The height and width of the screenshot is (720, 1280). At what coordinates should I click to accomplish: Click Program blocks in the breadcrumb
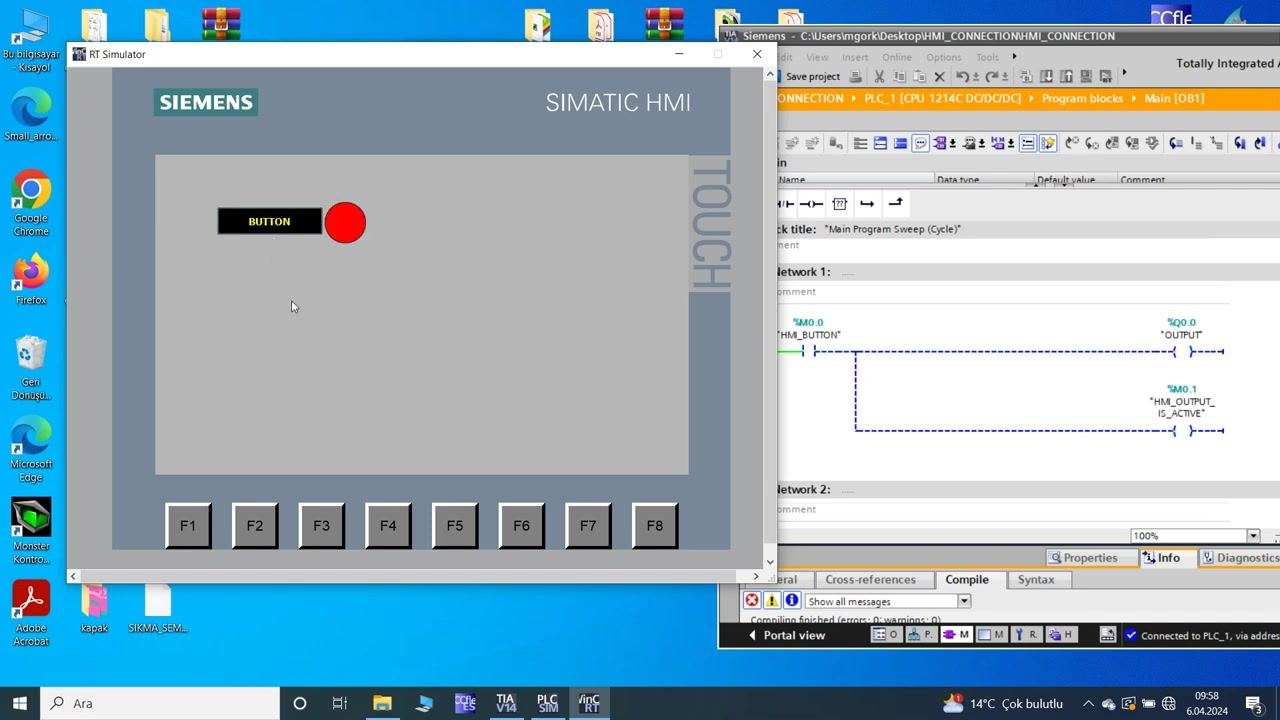pos(1083,98)
